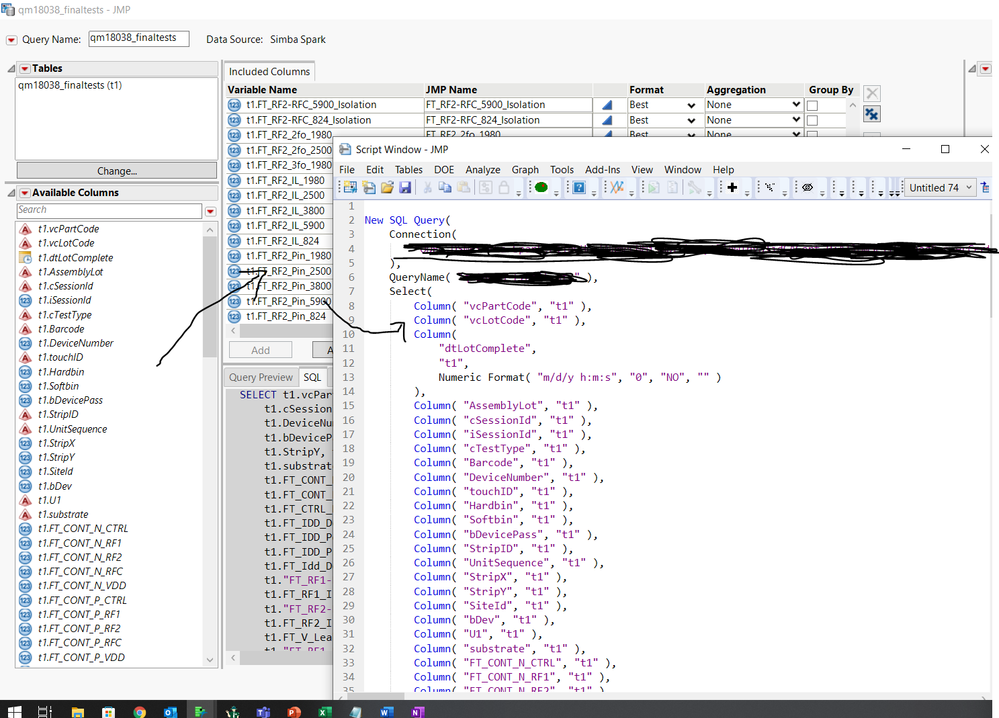Click the red triangle next to Query Name
This screenshot has width=999, height=718.
click(x=11, y=40)
